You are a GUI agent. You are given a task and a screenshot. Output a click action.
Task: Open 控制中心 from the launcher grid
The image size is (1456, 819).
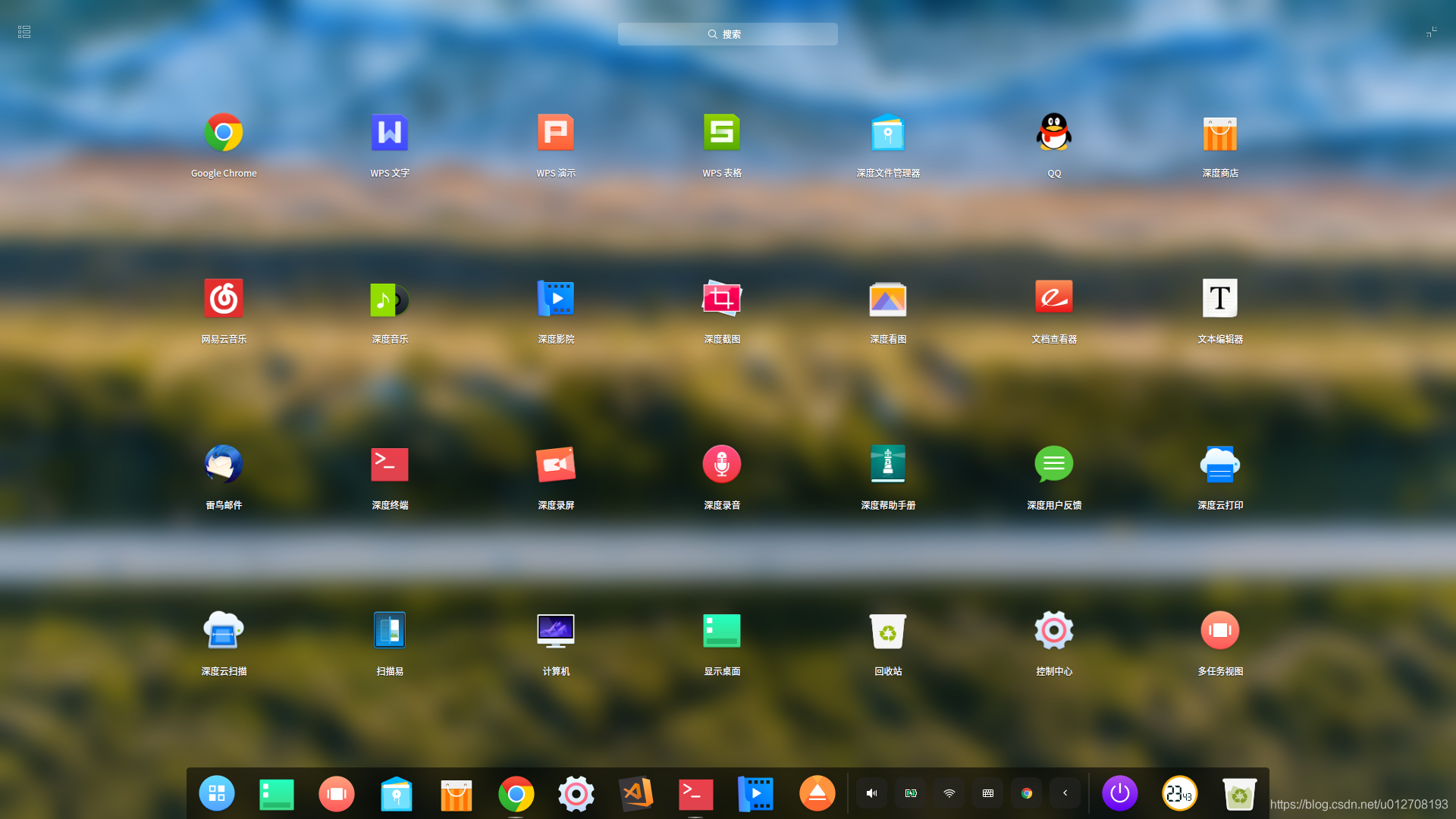(1053, 630)
